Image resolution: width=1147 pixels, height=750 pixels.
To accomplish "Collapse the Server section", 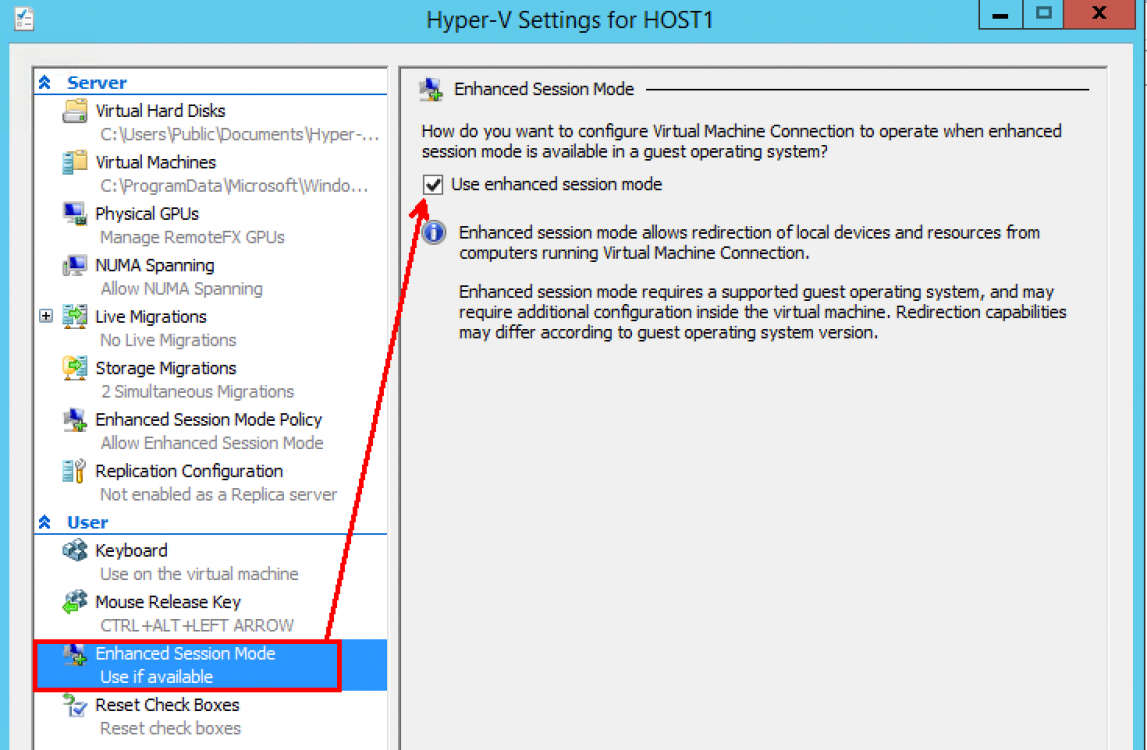I will click(x=46, y=82).
